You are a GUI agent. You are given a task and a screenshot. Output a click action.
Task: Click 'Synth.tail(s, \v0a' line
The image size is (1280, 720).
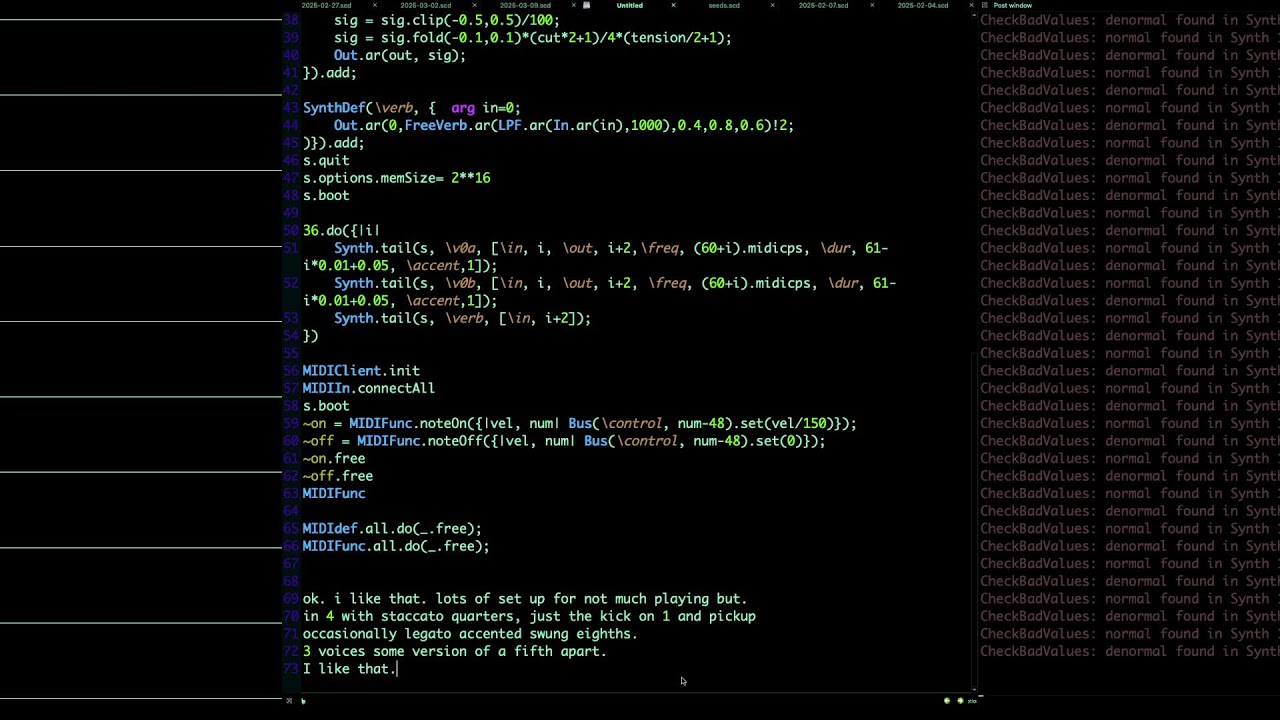[611, 248]
